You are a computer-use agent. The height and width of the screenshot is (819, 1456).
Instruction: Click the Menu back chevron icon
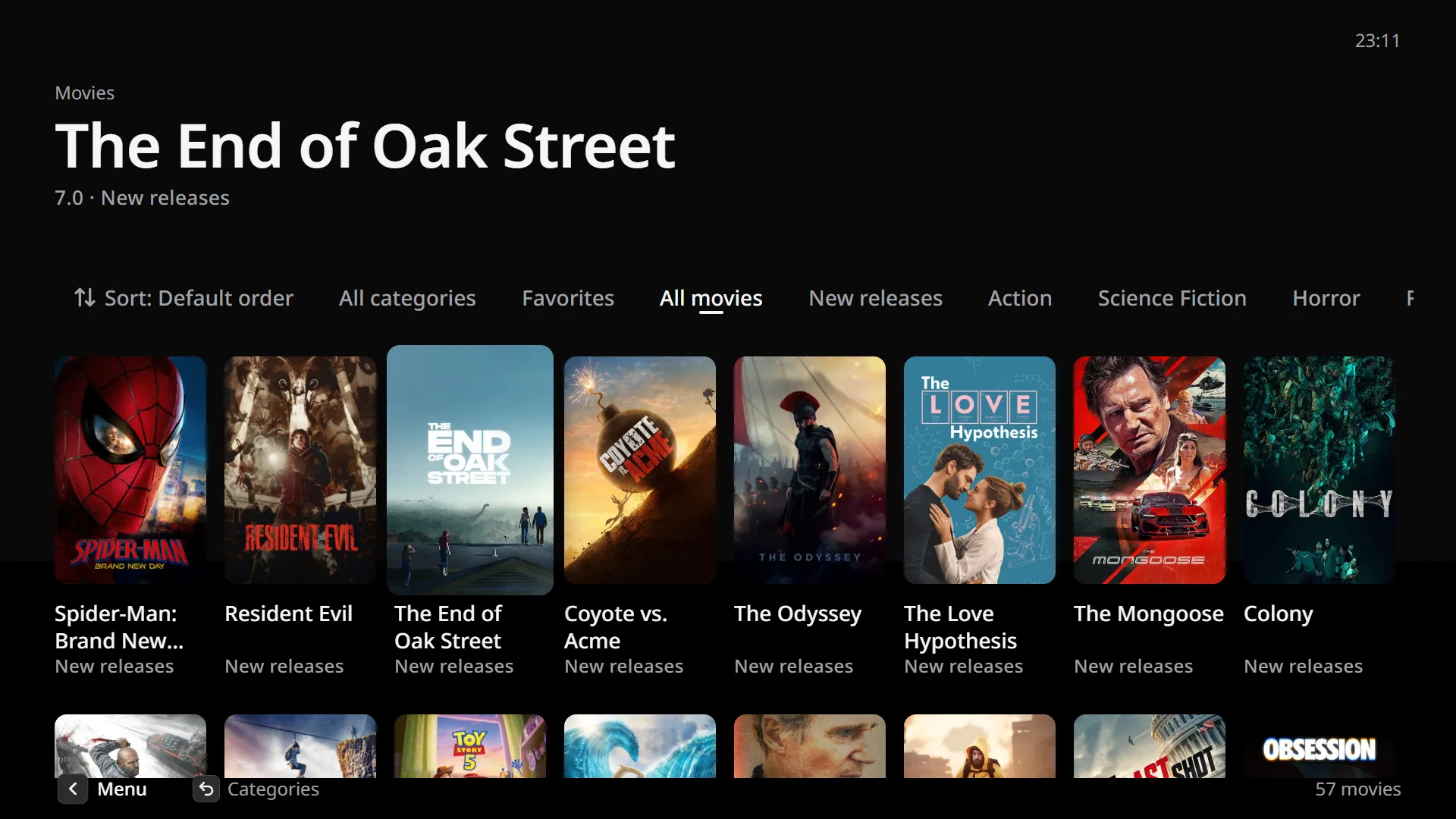(73, 789)
